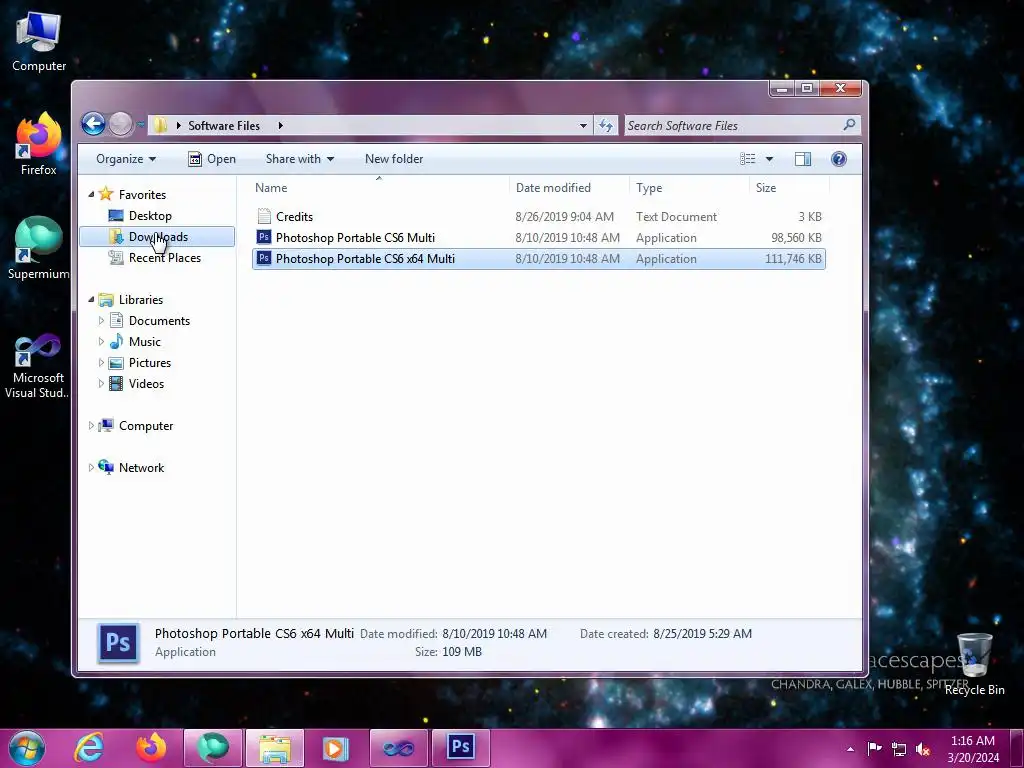Viewport: 1024px width, 768px height.
Task: Open the Share with dropdown menu
Action: (x=300, y=159)
